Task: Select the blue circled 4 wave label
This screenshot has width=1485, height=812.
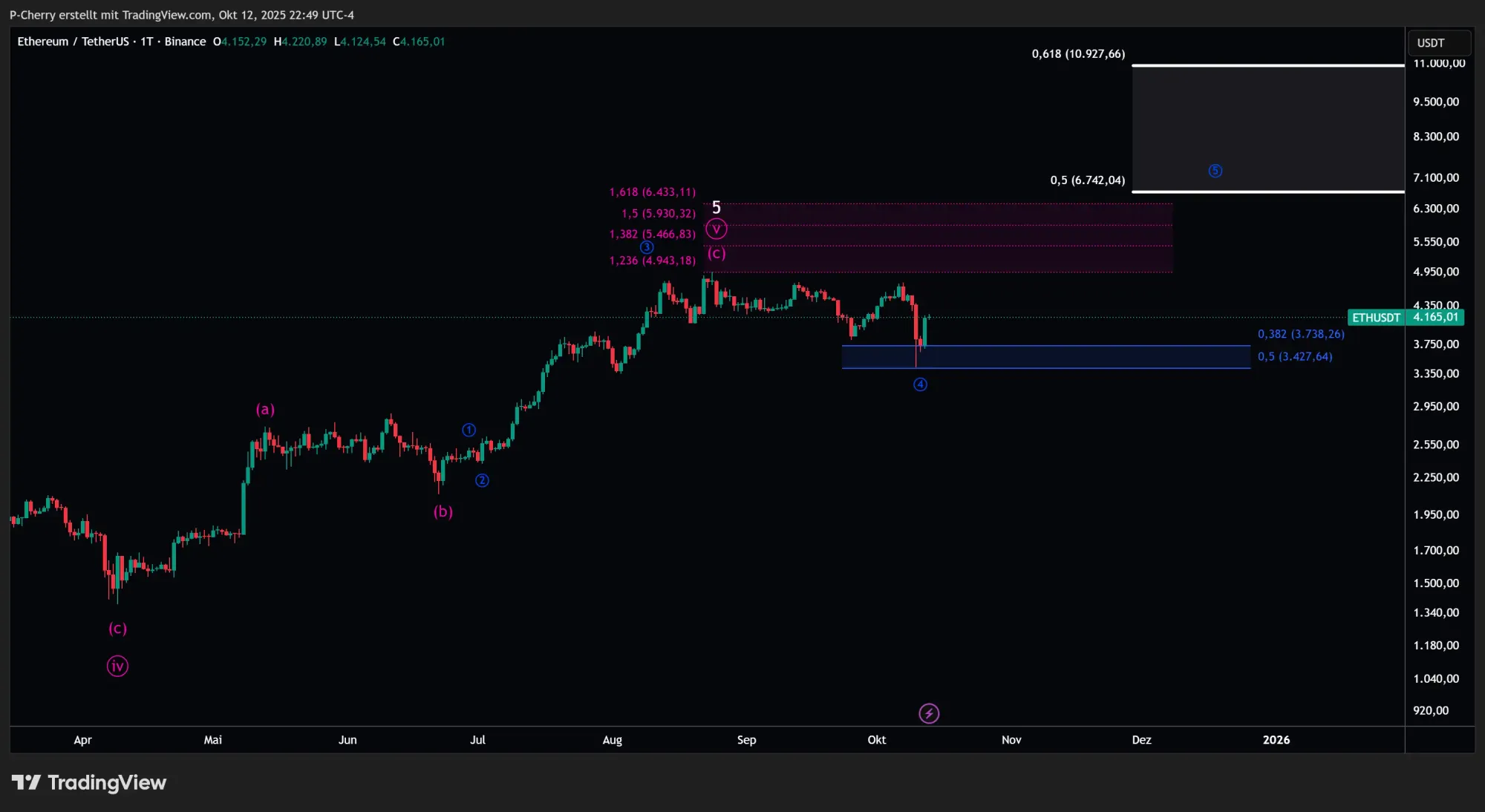Action: coord(920,384)
